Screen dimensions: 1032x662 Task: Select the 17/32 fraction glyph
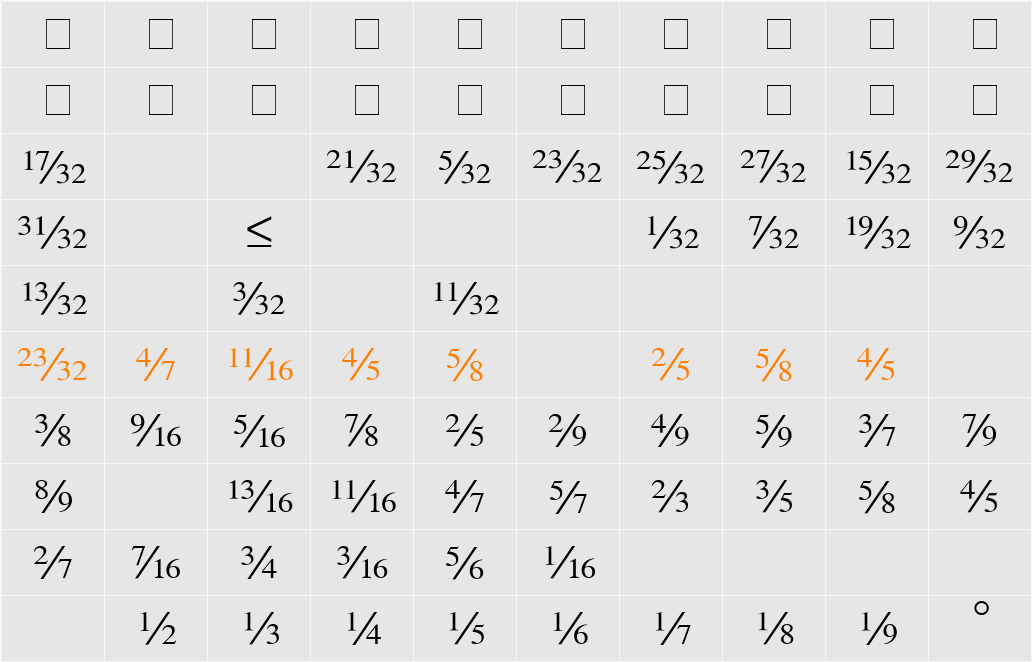pyautogui.click(x=54, y=167)
